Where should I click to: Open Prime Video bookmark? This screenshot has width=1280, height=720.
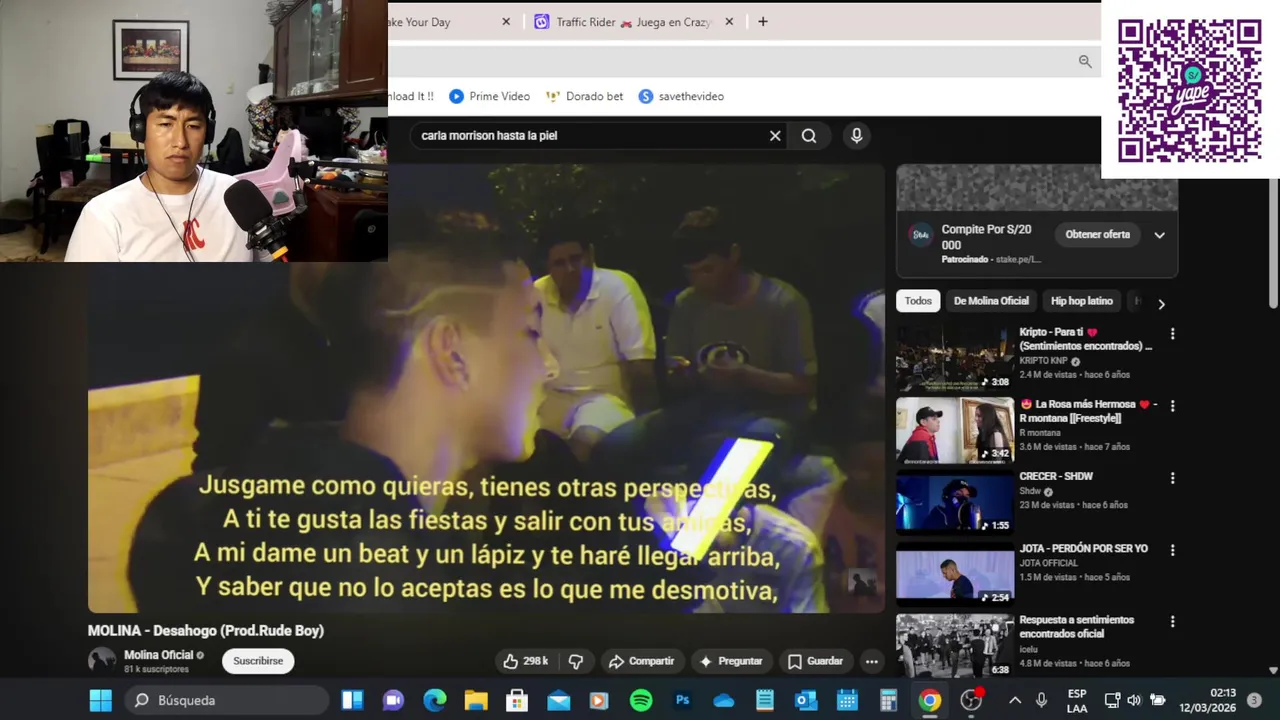pyautogui.click(x=489, y=96)
